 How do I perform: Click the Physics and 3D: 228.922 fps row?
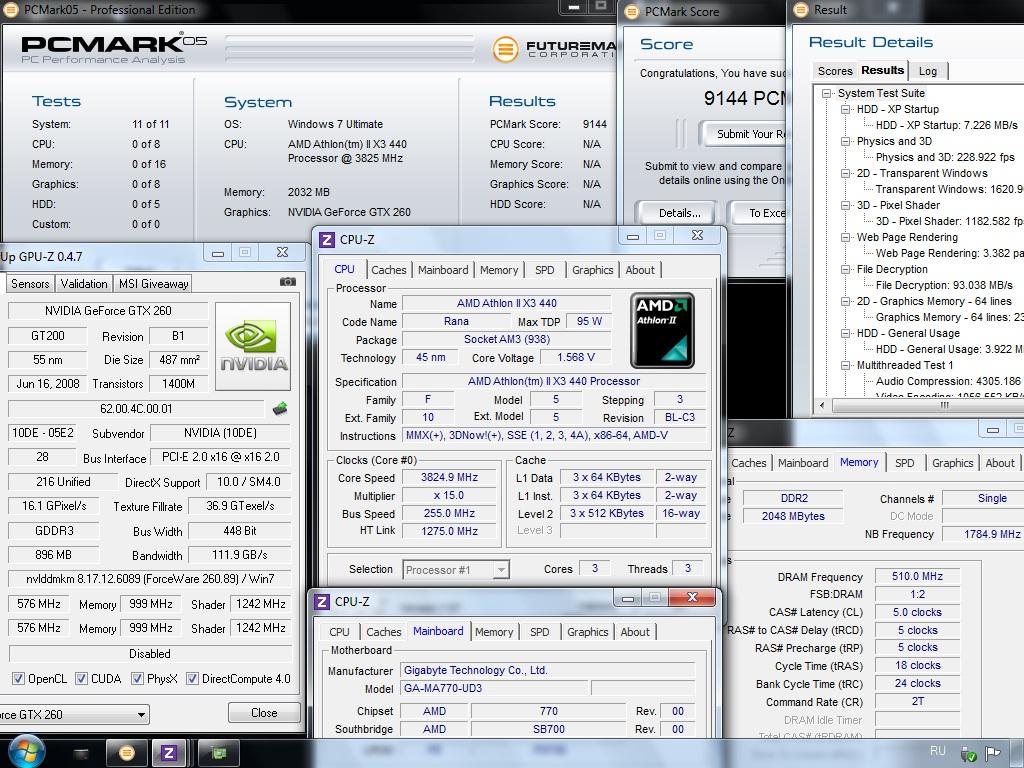pyautogui.click(x=945, y=157)
